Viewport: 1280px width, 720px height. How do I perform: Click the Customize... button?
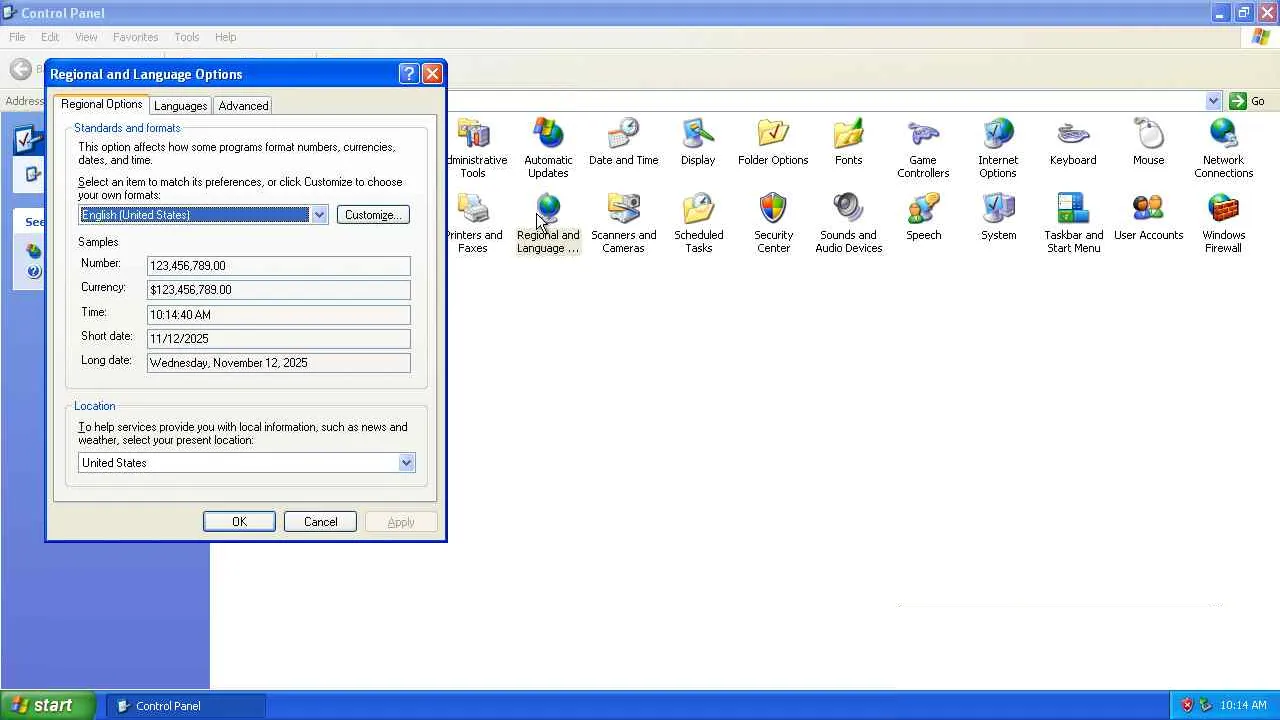click(373, 215)
